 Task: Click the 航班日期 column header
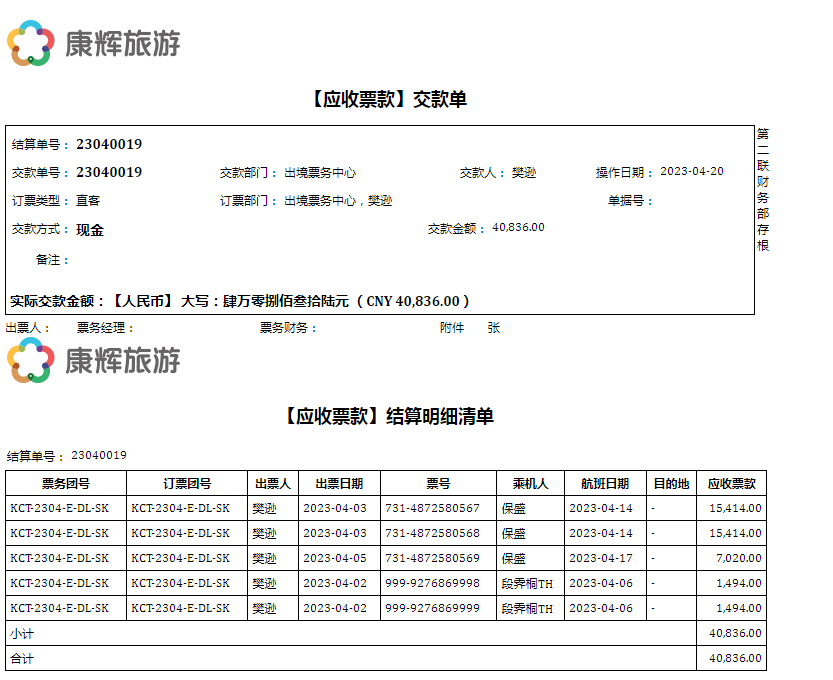605,483
